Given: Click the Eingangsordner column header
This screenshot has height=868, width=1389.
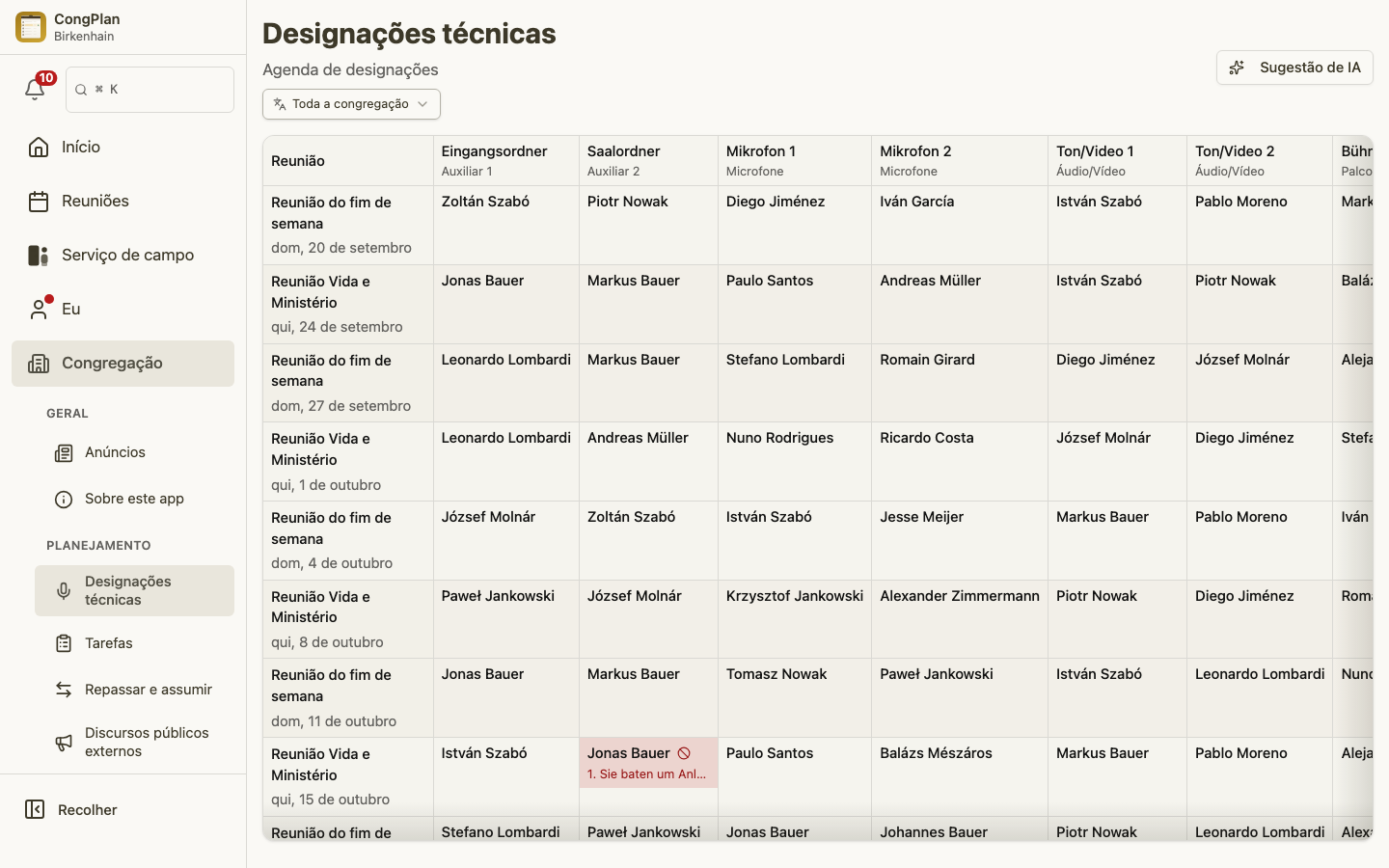Looking at the screenshot, I should [506, 161].
